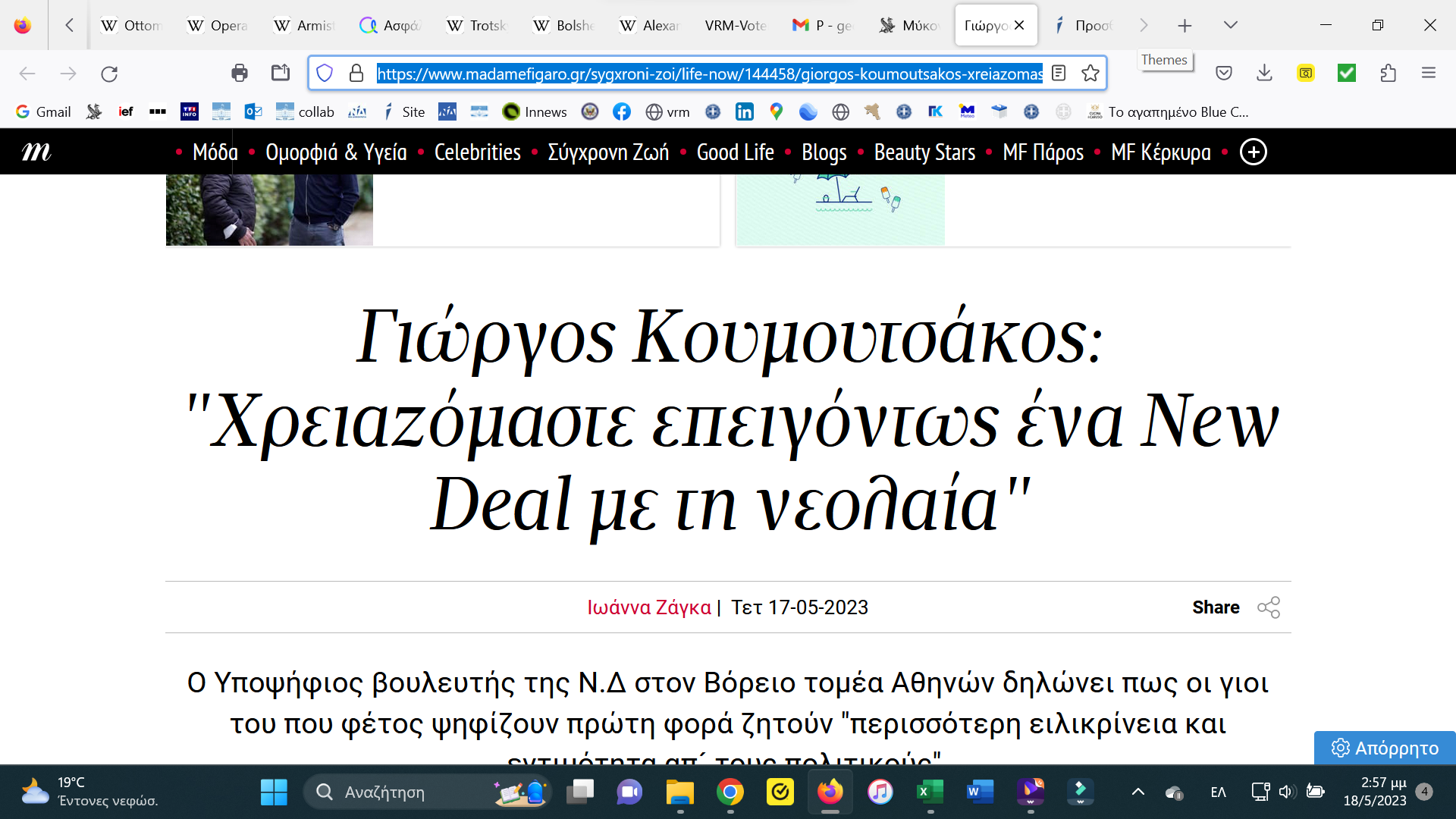Click the URL address field
1456x819 pixels.
tap(709, 73)
